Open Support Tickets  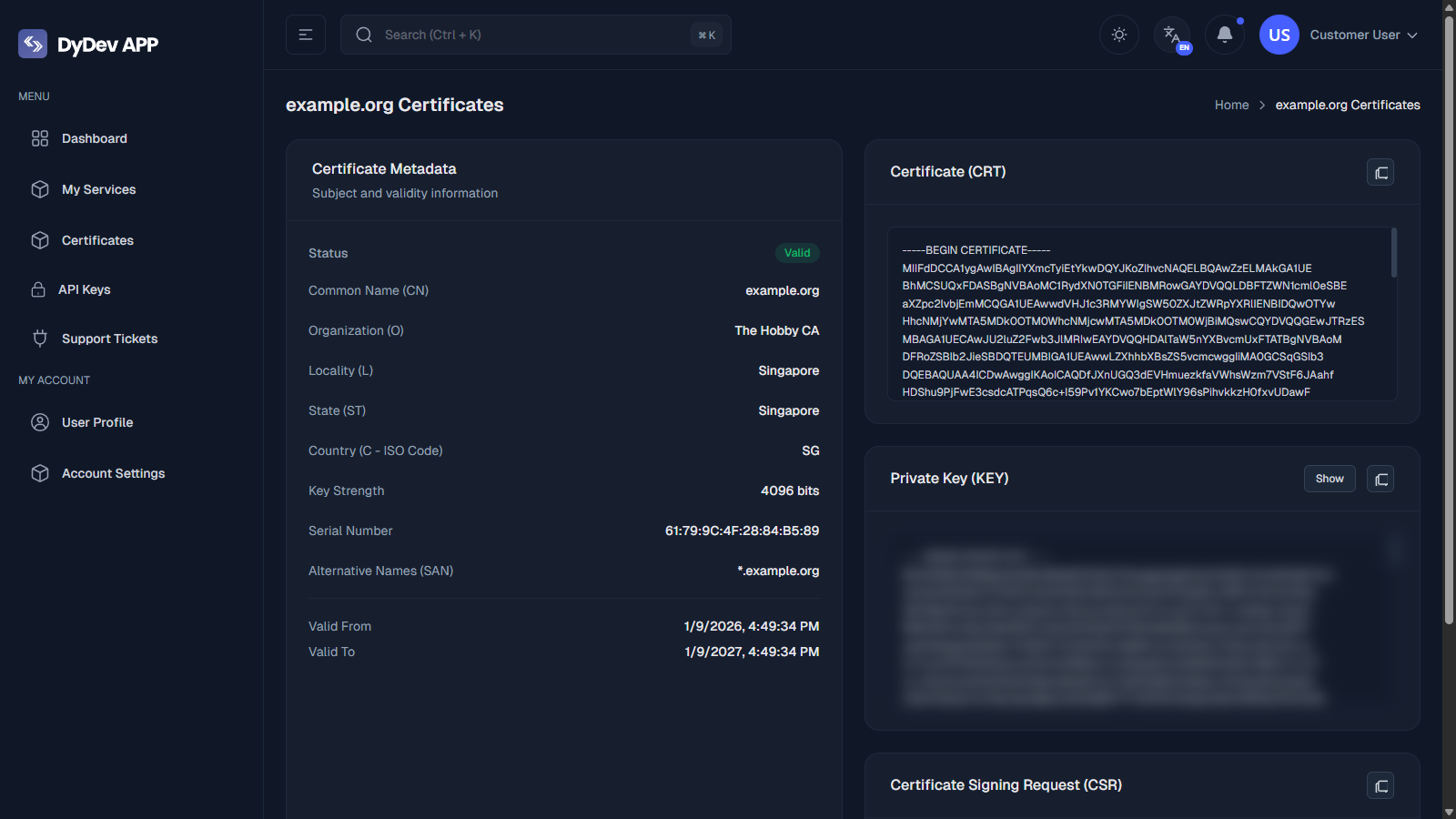coord(108,338)
